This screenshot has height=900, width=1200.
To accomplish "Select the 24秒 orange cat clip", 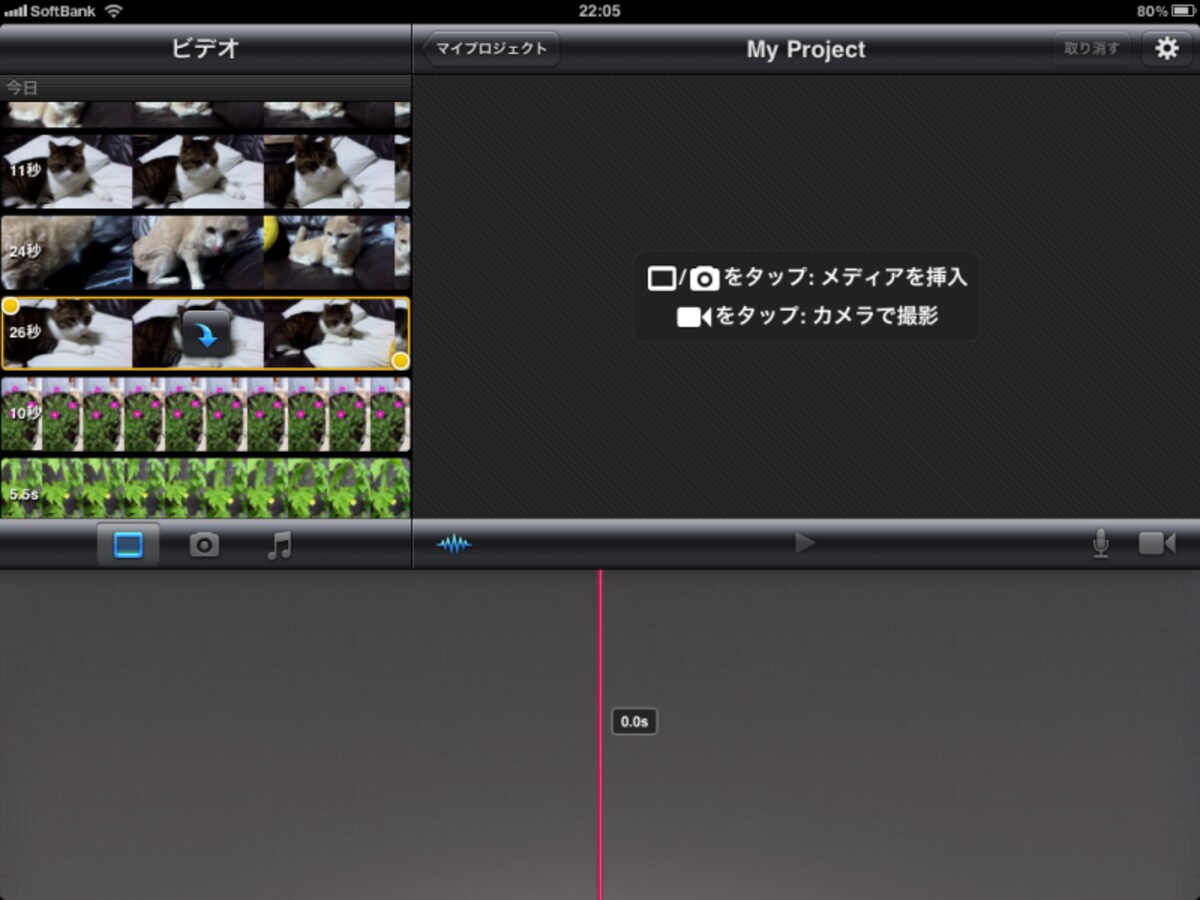I will pyautogui.click(x=205, y=253).
